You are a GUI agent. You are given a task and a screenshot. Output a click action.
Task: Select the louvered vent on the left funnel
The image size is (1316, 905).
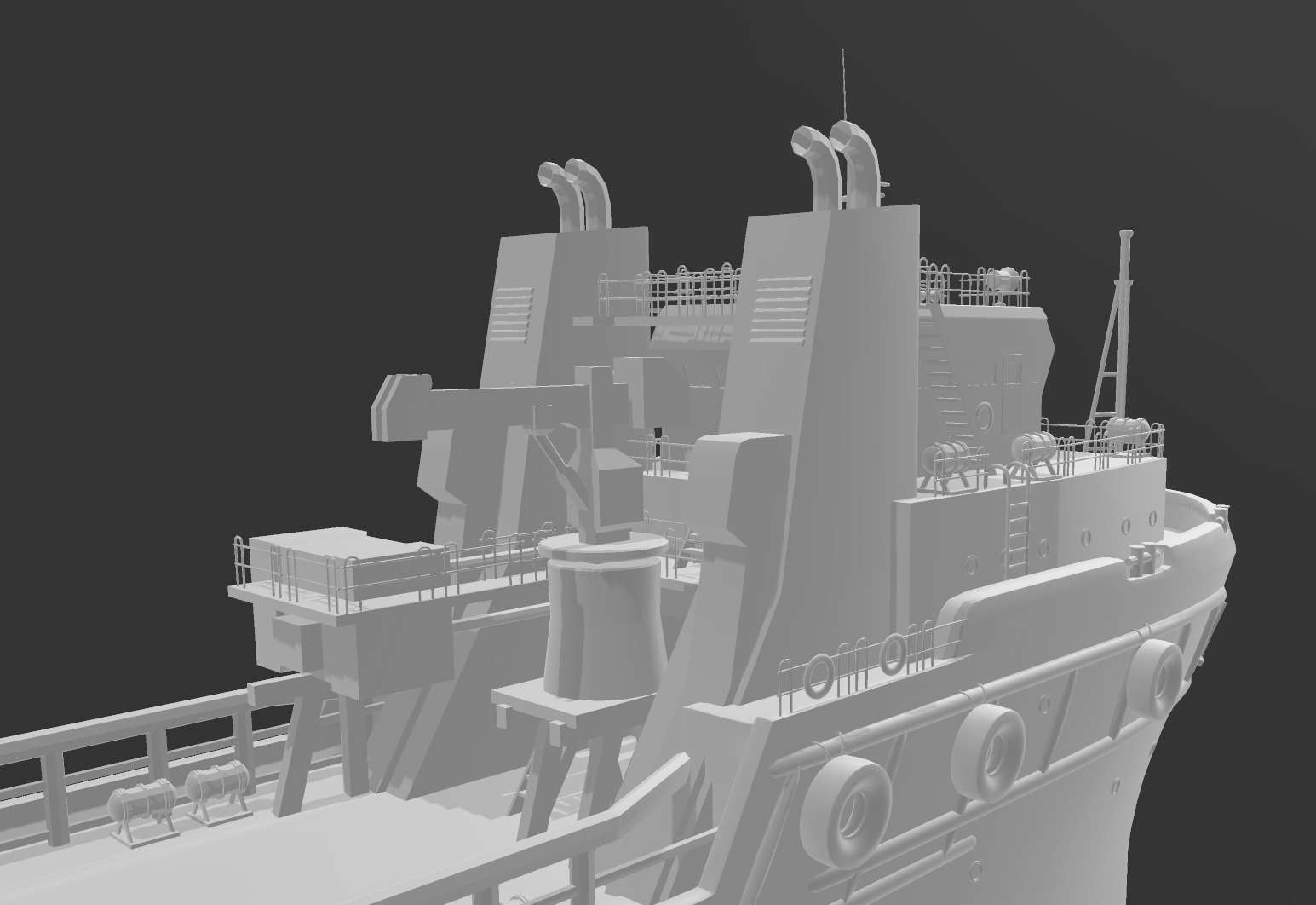511,314
